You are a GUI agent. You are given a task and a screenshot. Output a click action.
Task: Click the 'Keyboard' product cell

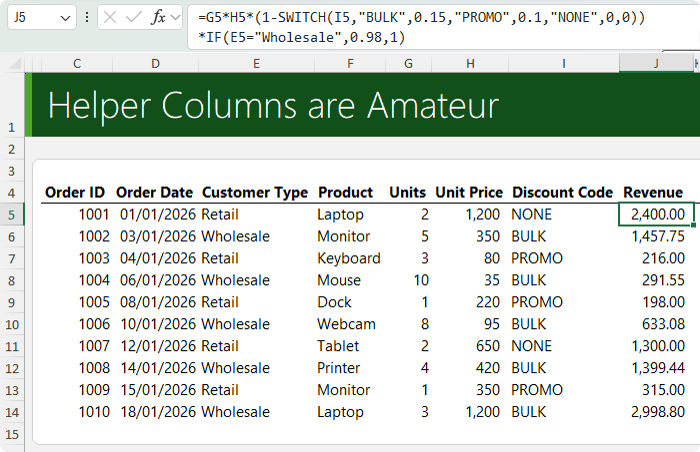coord(350,258)
